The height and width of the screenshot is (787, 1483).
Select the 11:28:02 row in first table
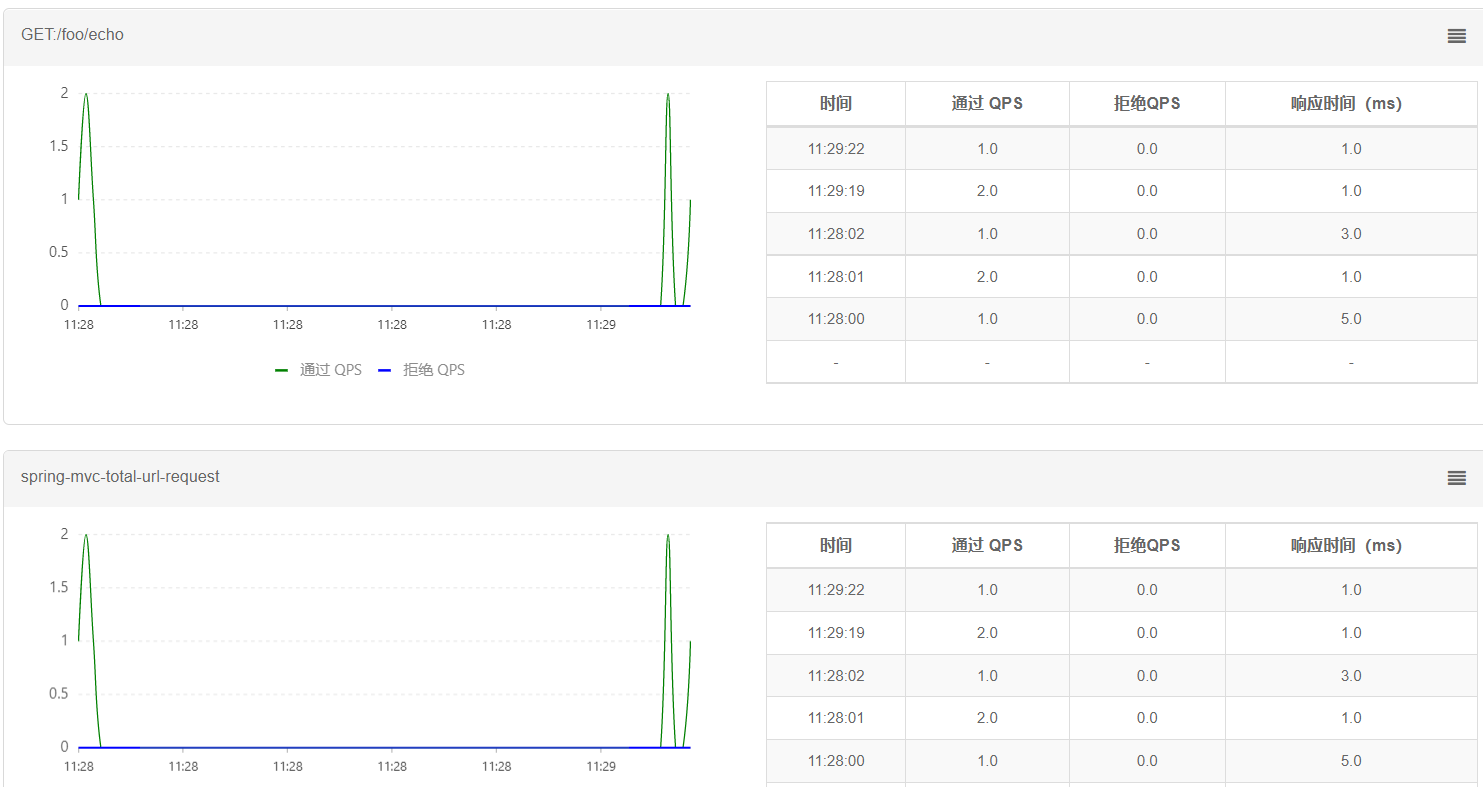pyautogui.click(x=1122, y=234)
